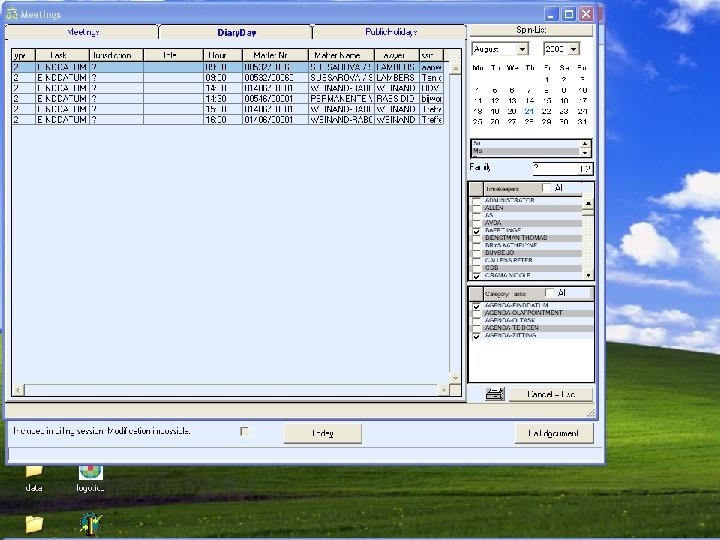Select day 14 in the calendar

coord(529,101)
